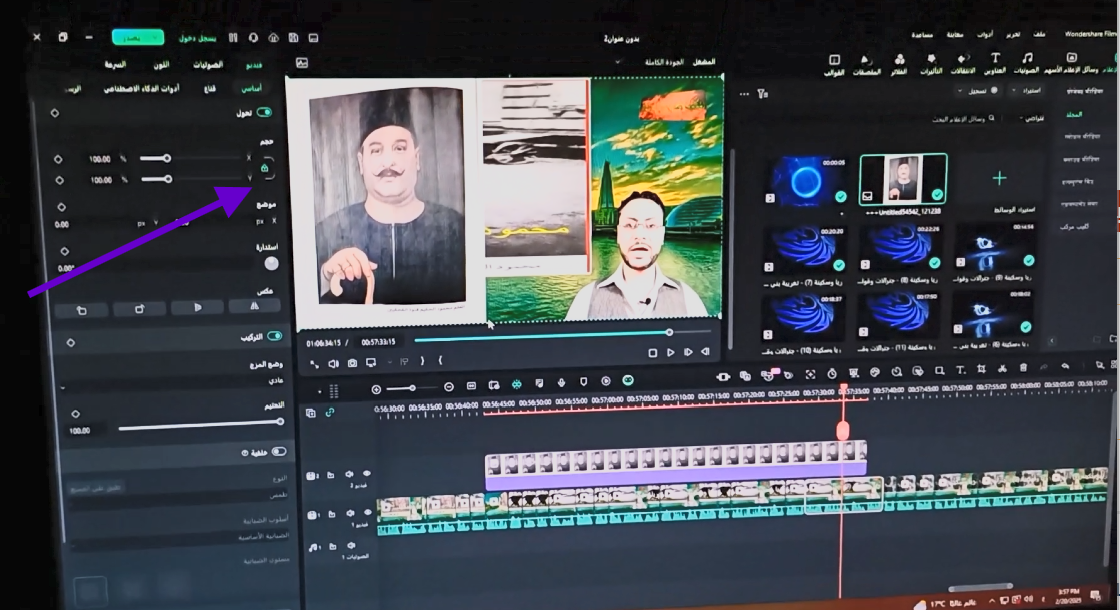This screenshot has width=1120, height=610.
Task: Click the preview volume speaker icon
Action: coord(333,364)
